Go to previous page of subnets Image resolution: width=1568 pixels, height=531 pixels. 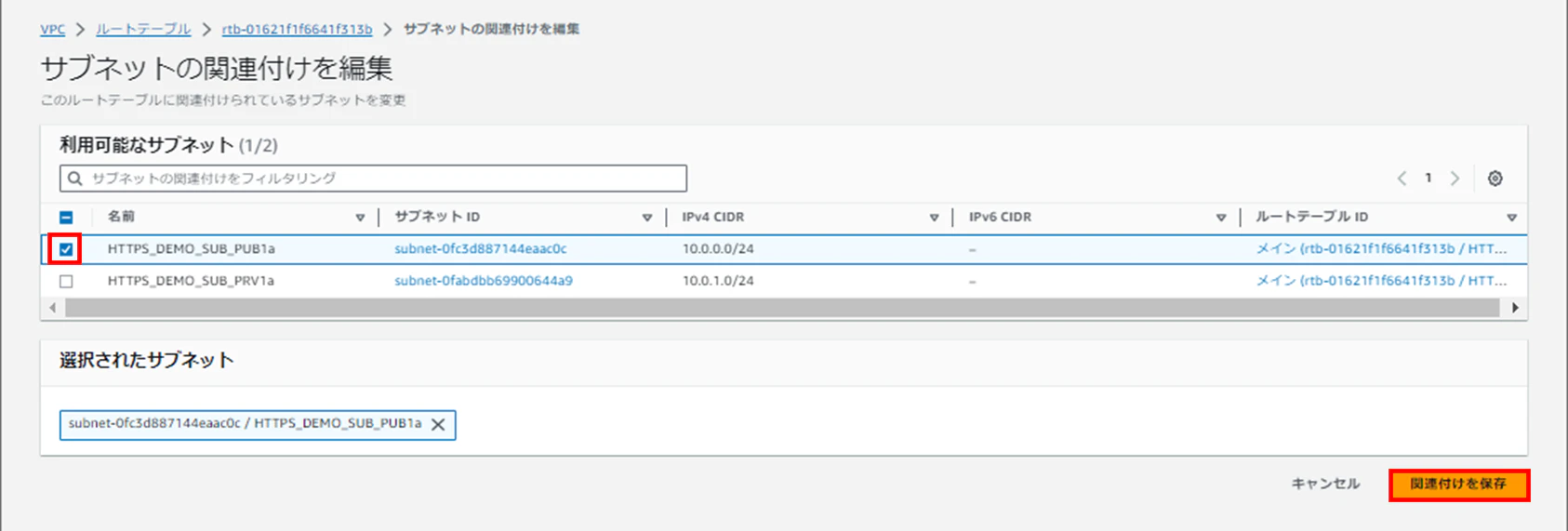coord(1402,179)
